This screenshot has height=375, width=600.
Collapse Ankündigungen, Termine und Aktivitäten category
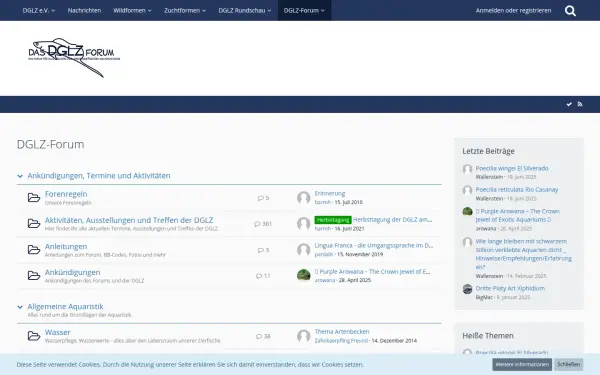pyautogui.click(x=20, y=176)
